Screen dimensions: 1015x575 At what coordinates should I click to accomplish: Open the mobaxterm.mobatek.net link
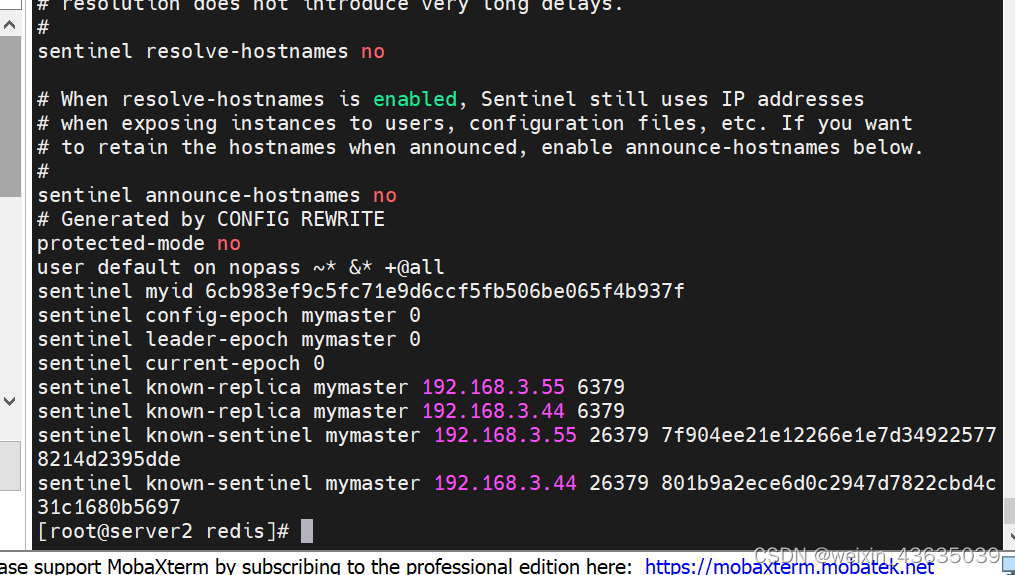(x=789, y=567)
